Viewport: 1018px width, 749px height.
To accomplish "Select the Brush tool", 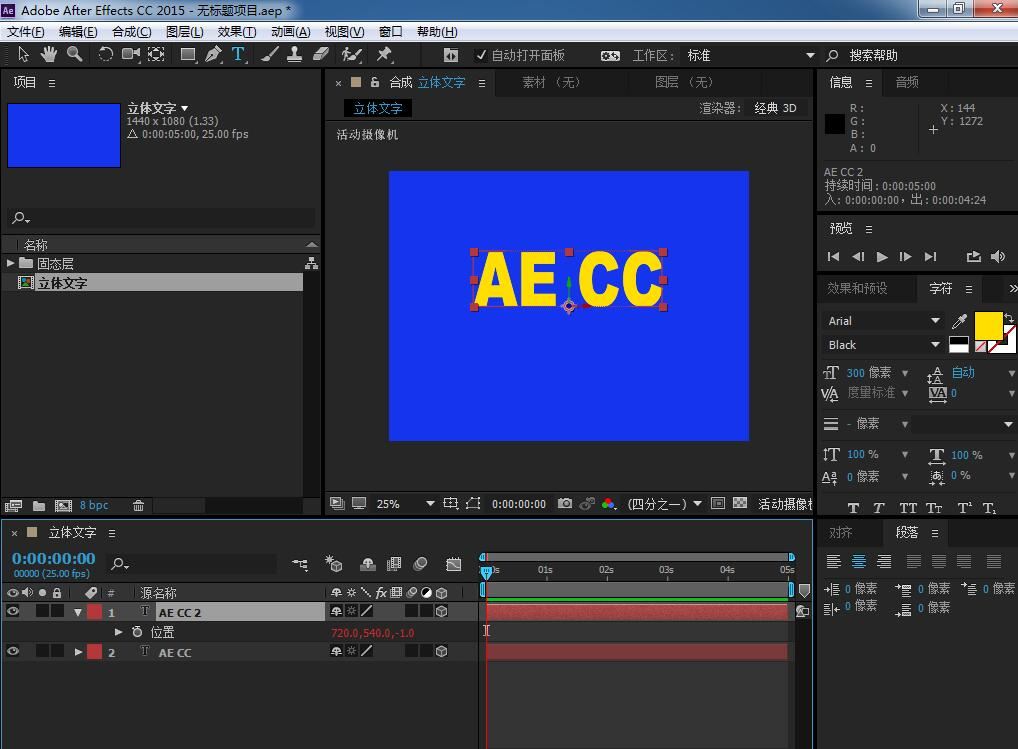I will click(x=269, y=55).
